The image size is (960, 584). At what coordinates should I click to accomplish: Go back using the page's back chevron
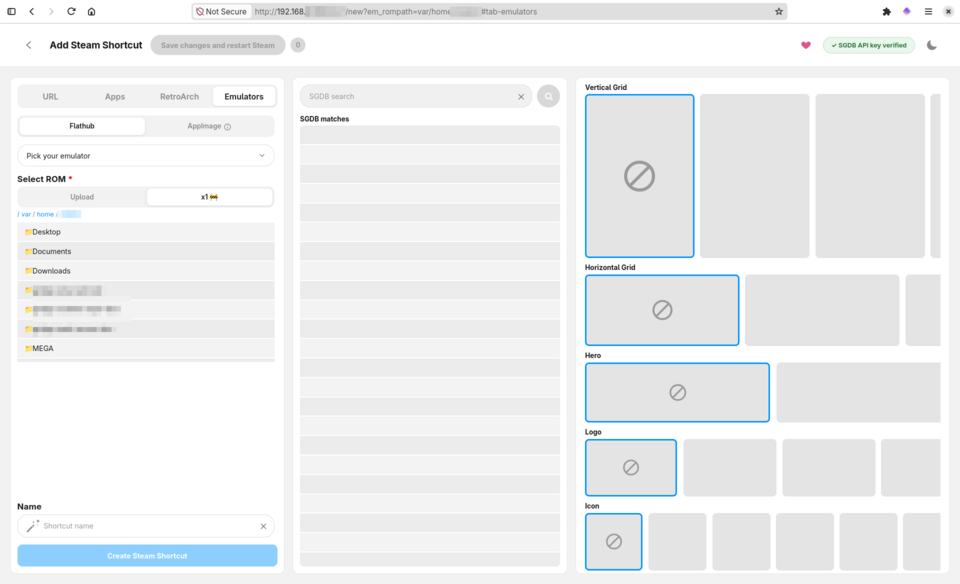point(28,45)
